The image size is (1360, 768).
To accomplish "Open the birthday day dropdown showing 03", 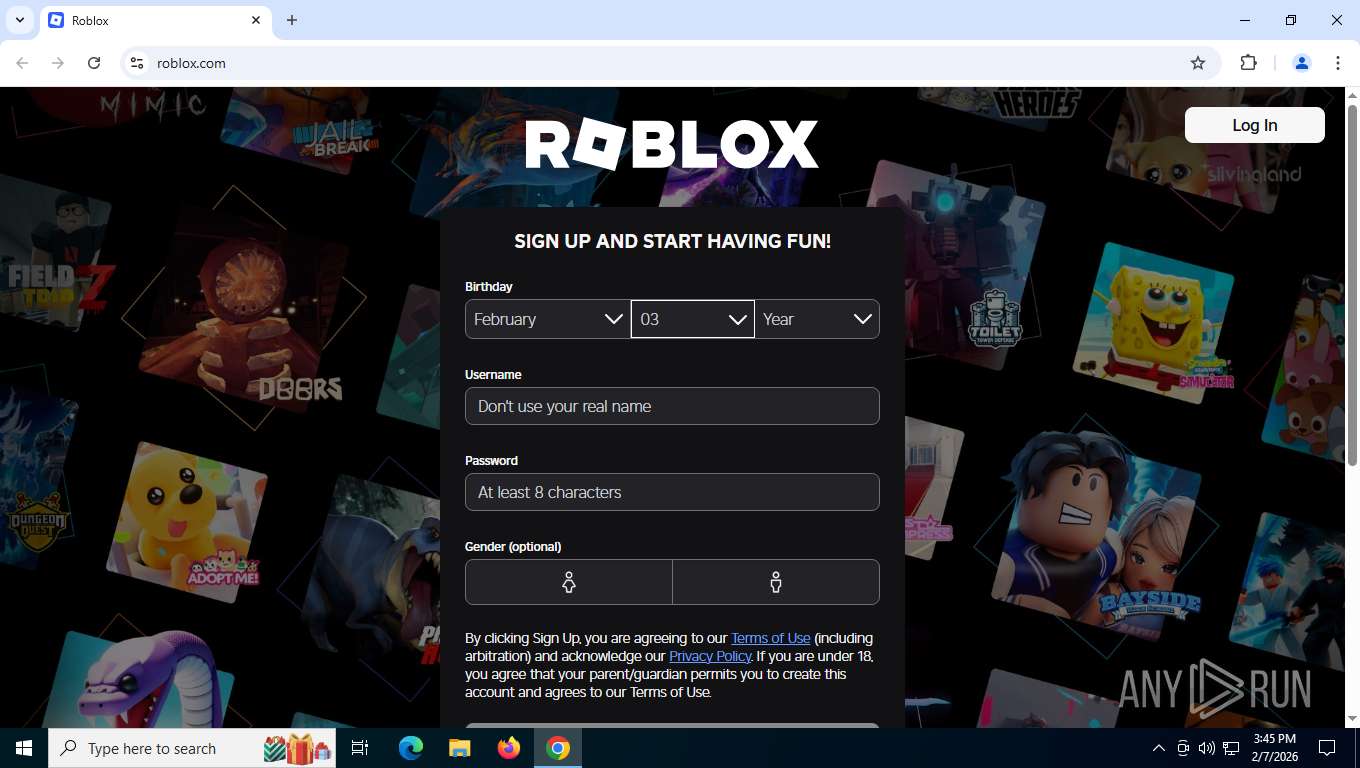I will (693, 319).
